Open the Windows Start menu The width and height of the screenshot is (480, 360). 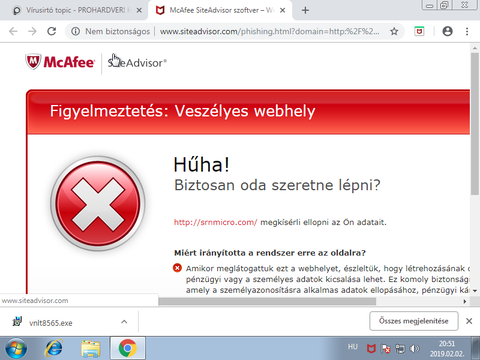tap(16, 348)
